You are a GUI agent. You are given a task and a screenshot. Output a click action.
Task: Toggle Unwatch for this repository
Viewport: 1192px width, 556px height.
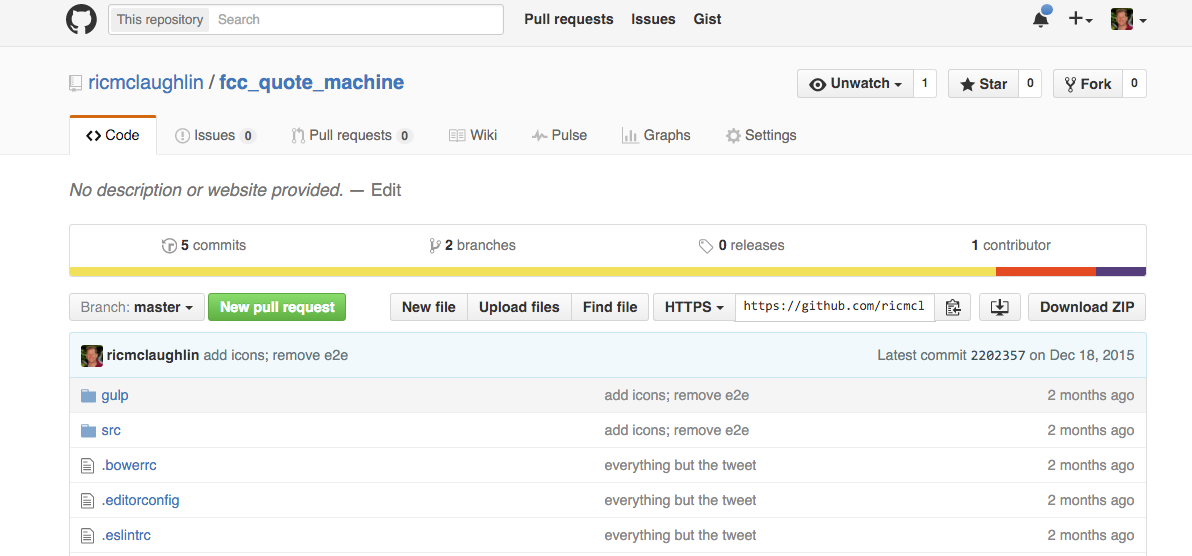pyautogui.click(x=855, y=84)
